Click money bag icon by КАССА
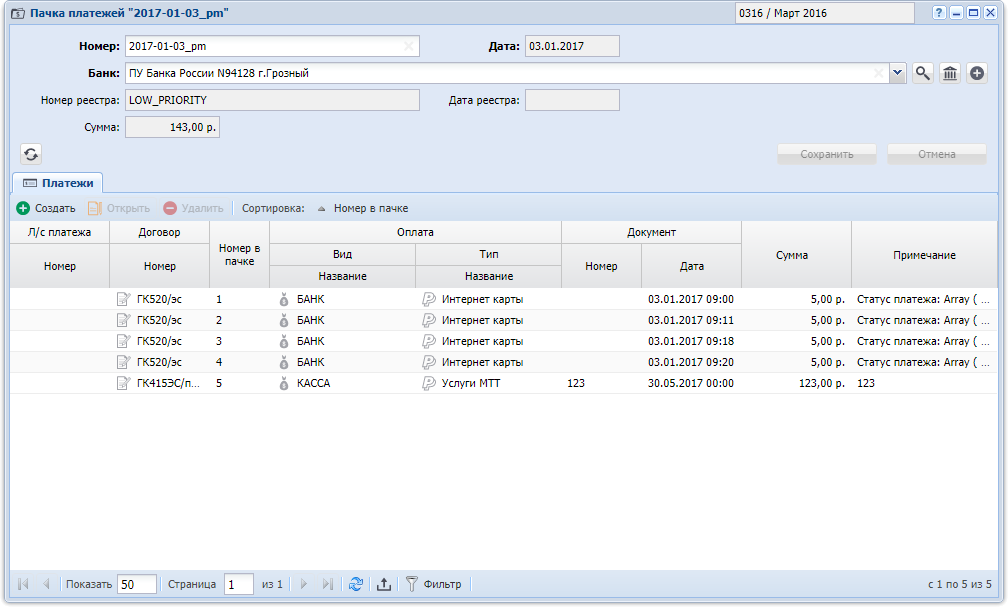Viewport: 1008px width, 607px height. pyautogui.click(x=284, y=383)
